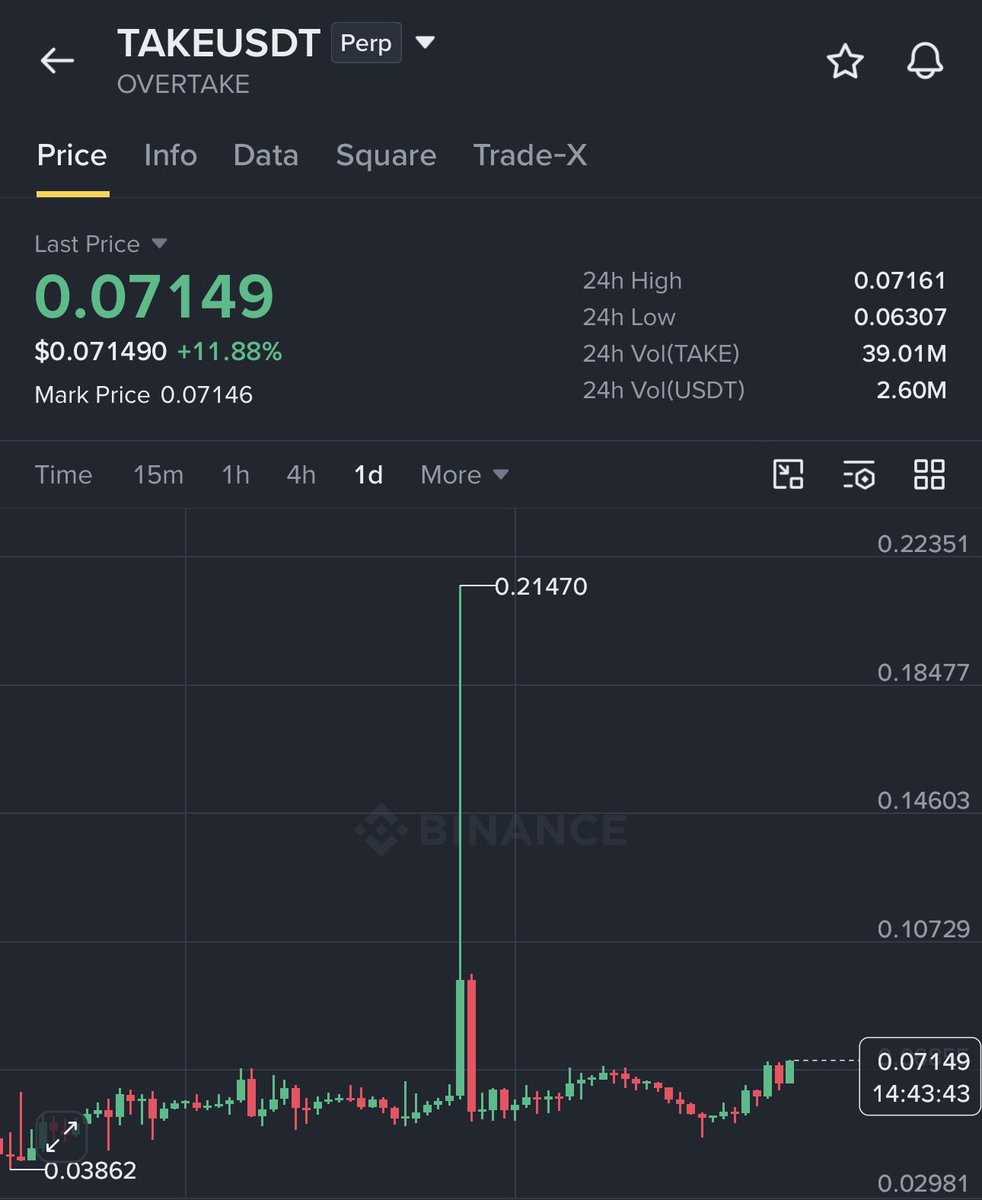Image resolution: width=982 pixels, height=1200 pixels.
Task: Tap the current price tag 0.07149 on axis
Action: (x=921, y=1060)
